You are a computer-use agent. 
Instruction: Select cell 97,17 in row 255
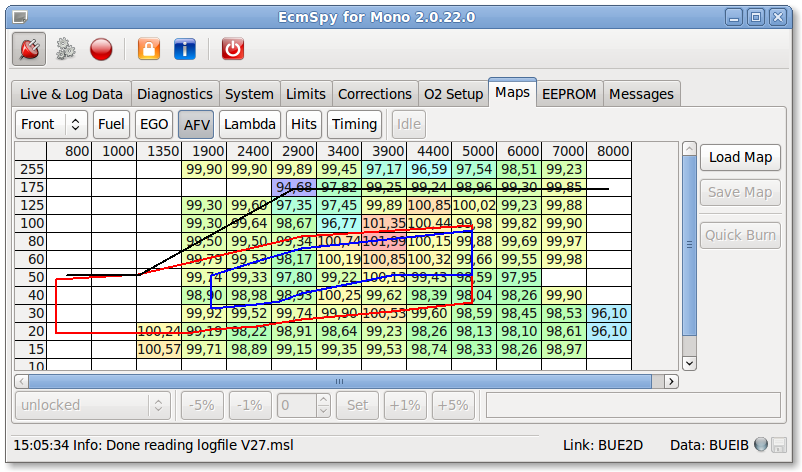pyautogui.click(x=384, y=169)
